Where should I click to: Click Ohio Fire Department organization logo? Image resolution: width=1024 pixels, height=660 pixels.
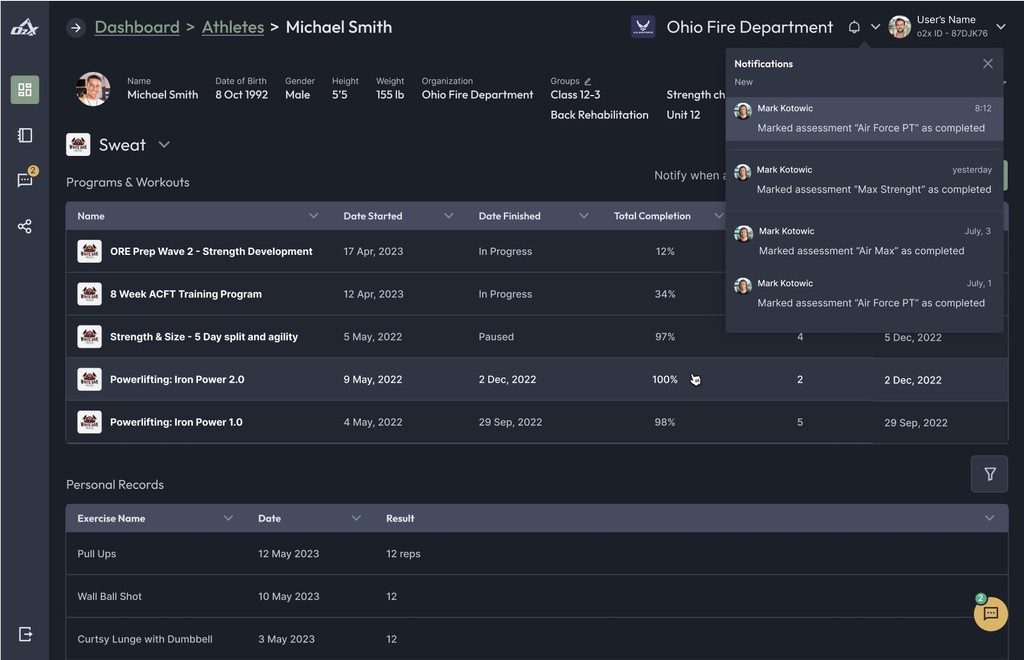point(643,27)
